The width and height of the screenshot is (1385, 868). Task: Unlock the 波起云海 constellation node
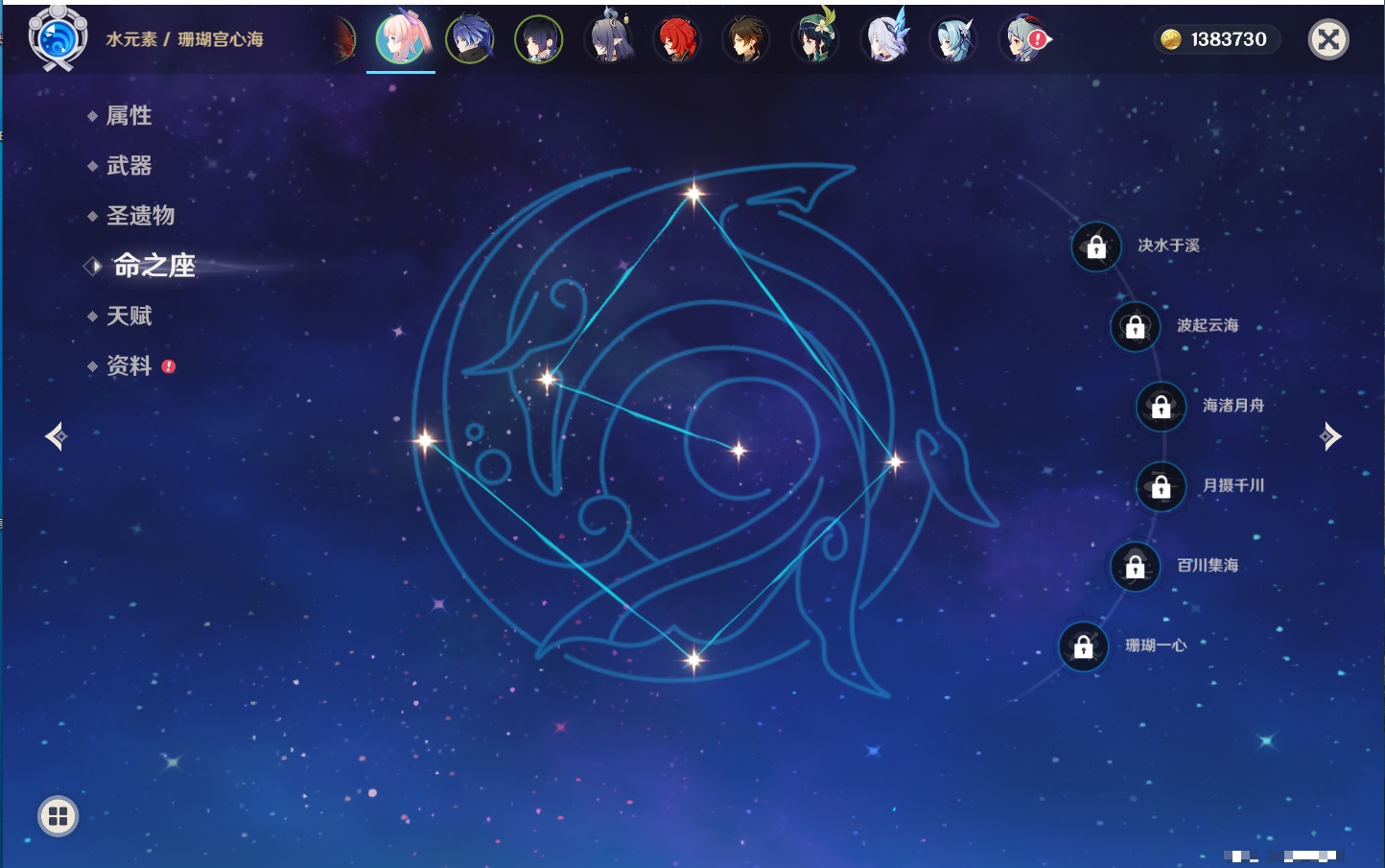1135,326
